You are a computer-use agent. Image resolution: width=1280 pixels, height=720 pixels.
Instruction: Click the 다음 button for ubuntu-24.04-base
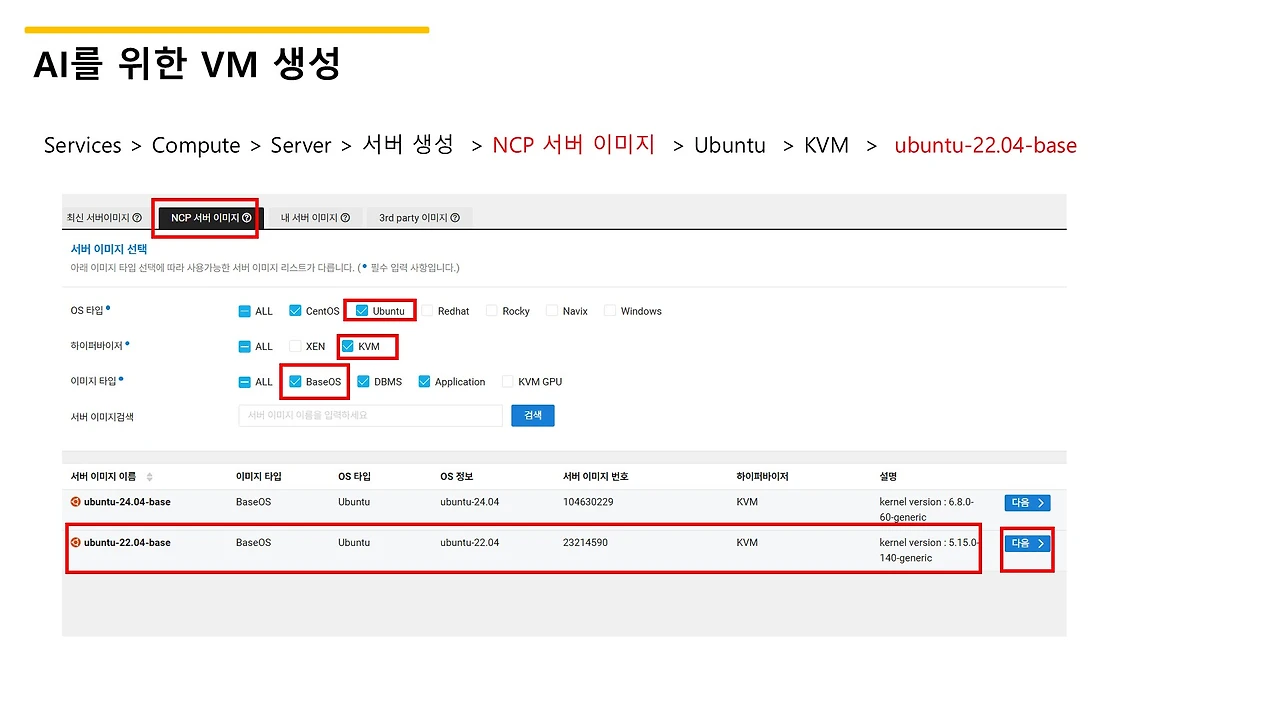click(1027, 503)
